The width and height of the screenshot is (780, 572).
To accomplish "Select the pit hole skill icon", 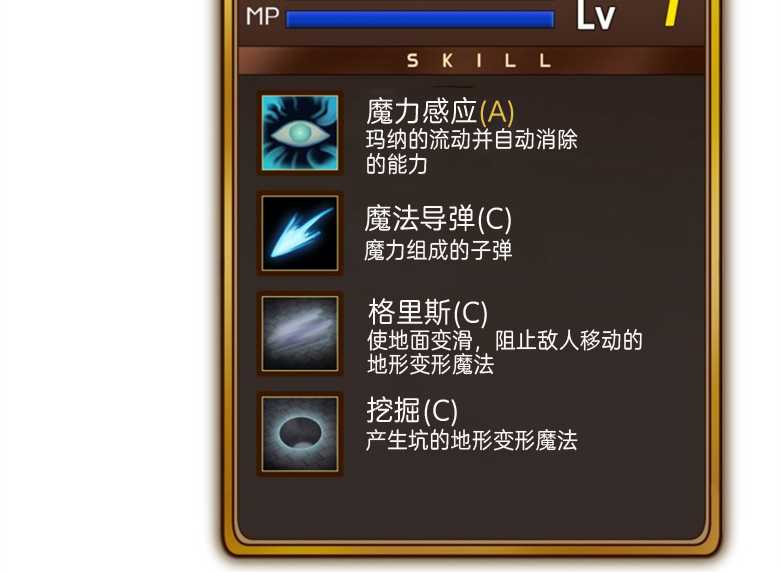I will point(300,434).
